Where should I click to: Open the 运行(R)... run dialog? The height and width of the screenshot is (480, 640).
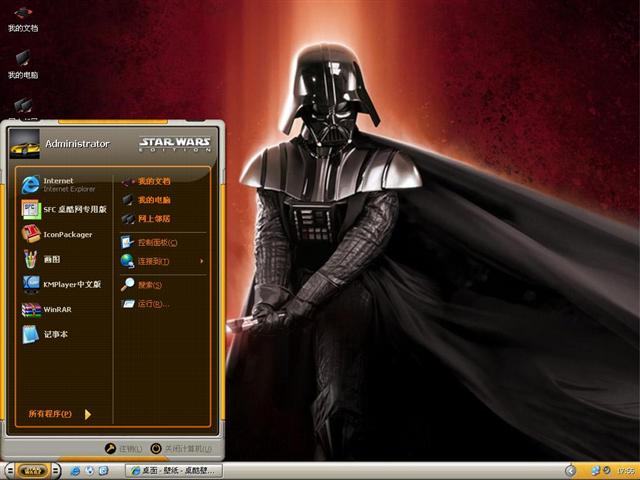pos(145,304)
